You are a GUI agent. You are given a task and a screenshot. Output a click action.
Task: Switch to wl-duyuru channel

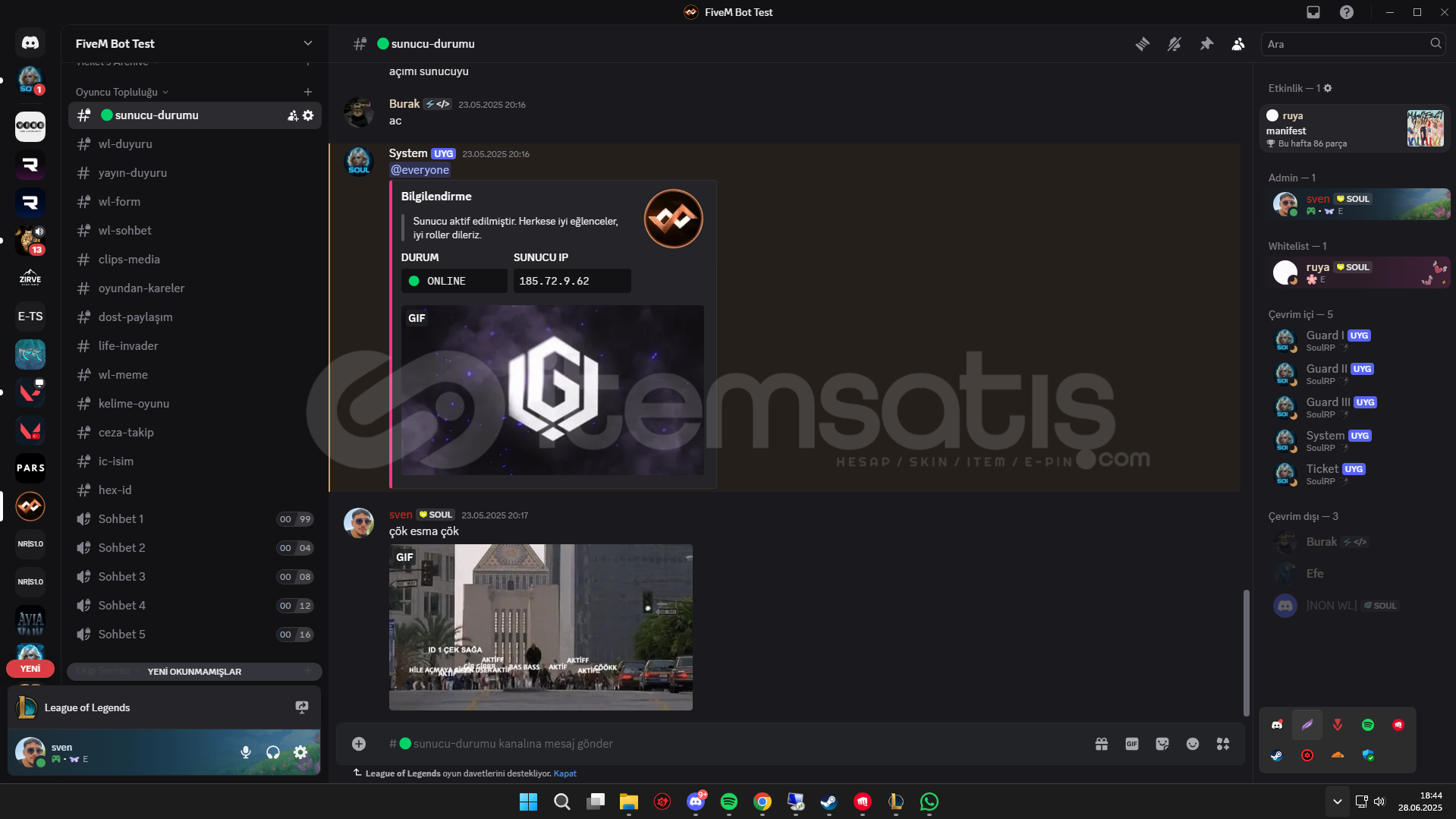pyautogui.click(x=195, y=144)
